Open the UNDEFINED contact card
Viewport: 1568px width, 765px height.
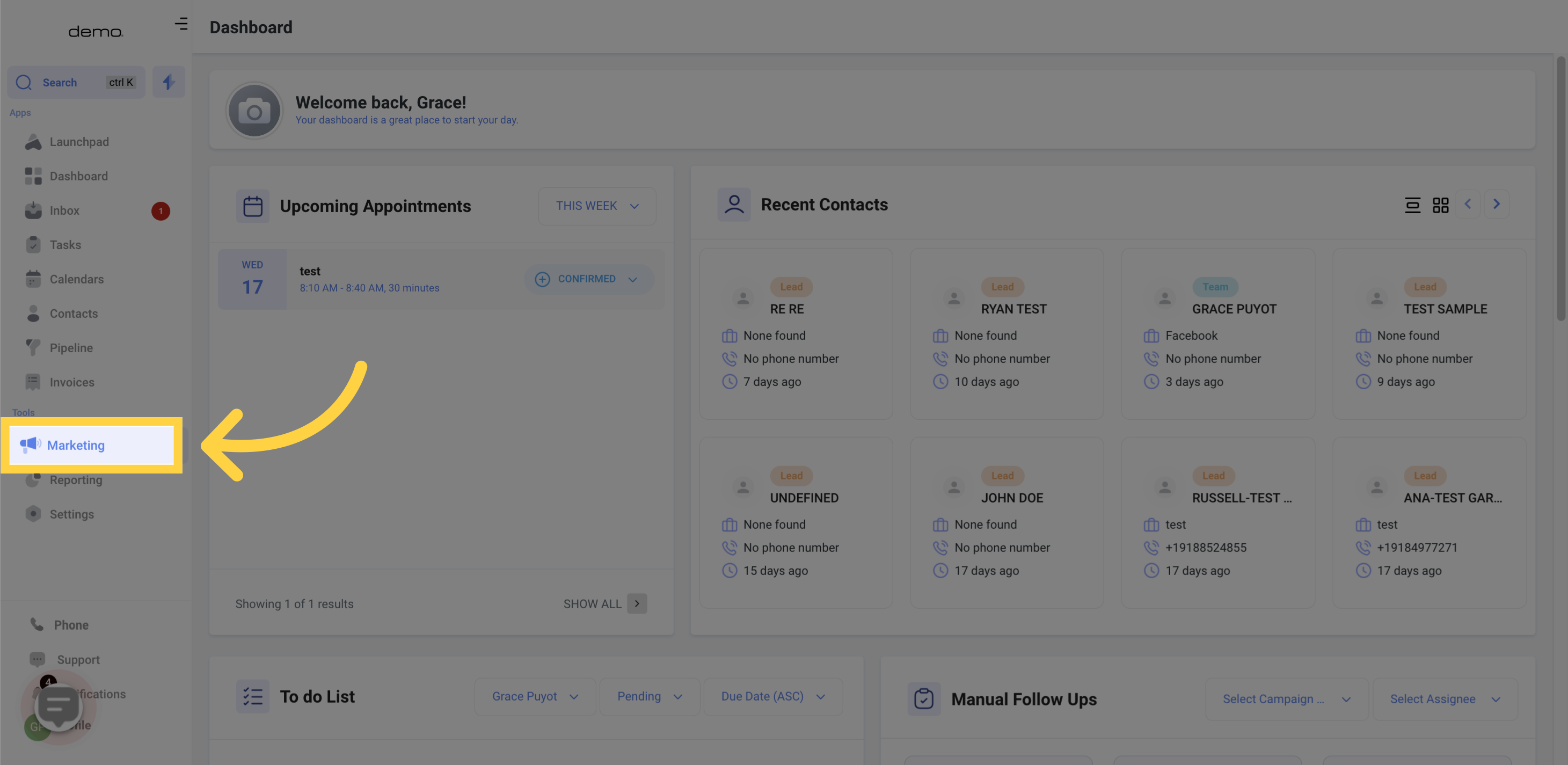[x=796, y=523]
